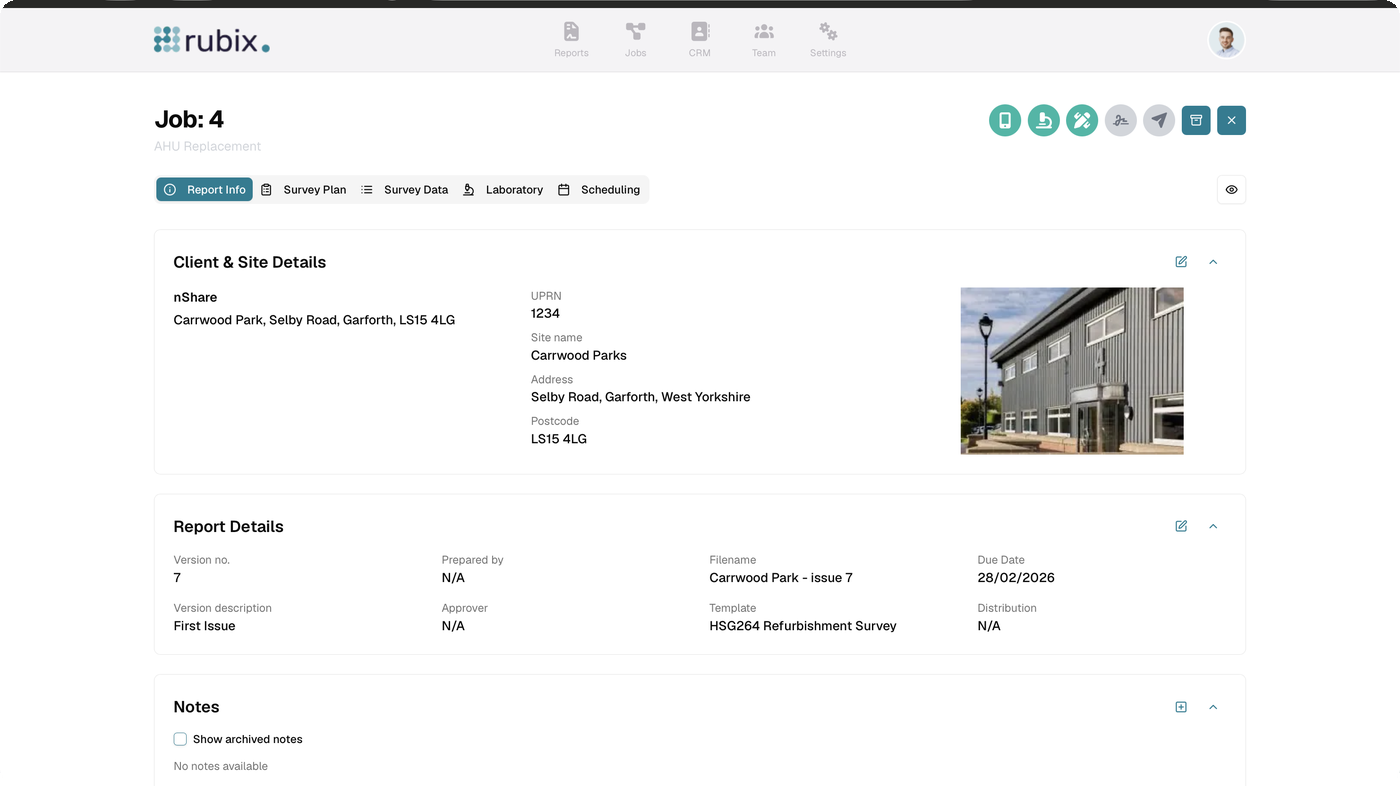Go to Jobs in the top navigation
The height and width of the screenshot is (786, 1400).
[x=636, y=40]
